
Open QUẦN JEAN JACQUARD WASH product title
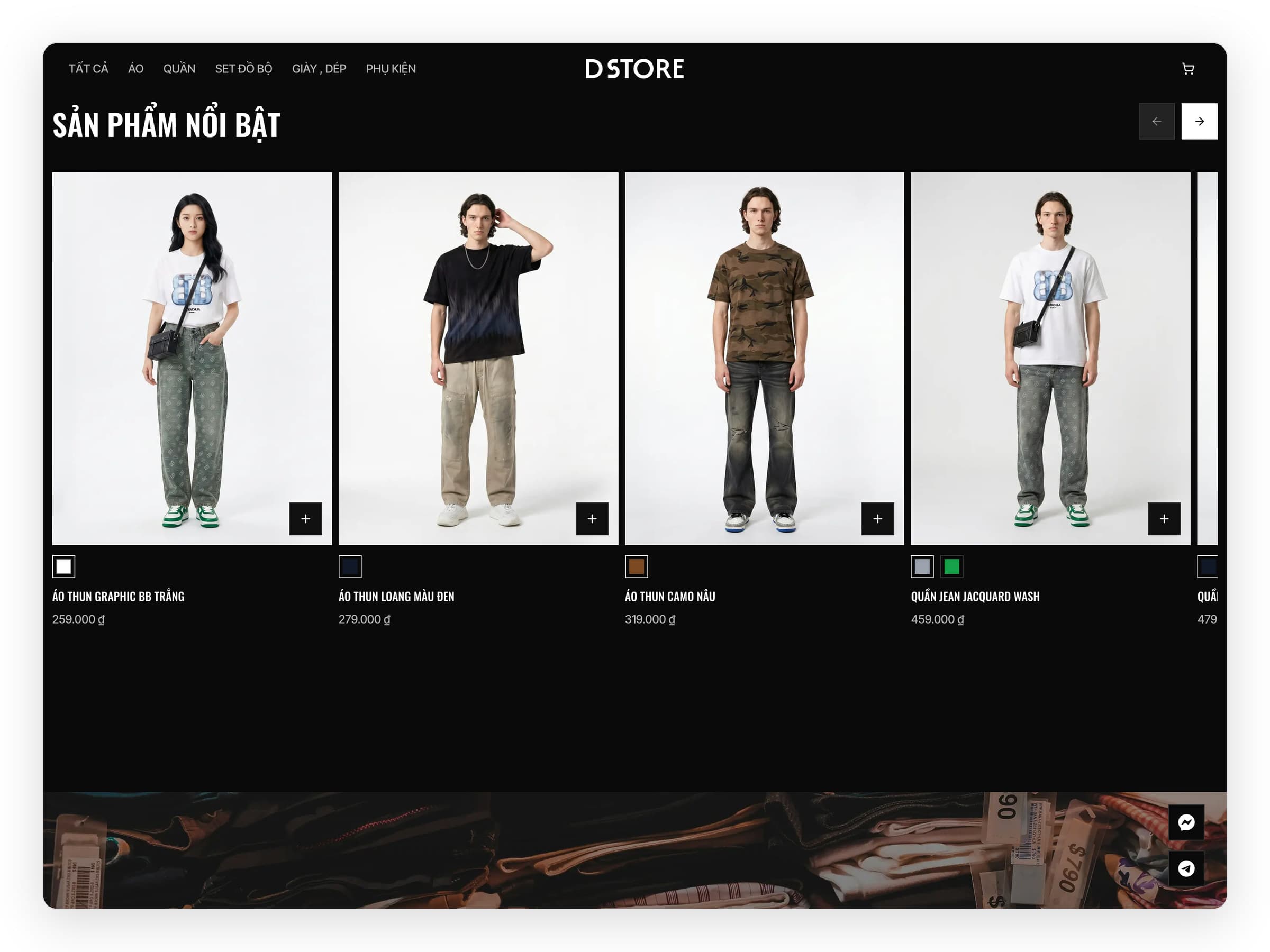975,596
